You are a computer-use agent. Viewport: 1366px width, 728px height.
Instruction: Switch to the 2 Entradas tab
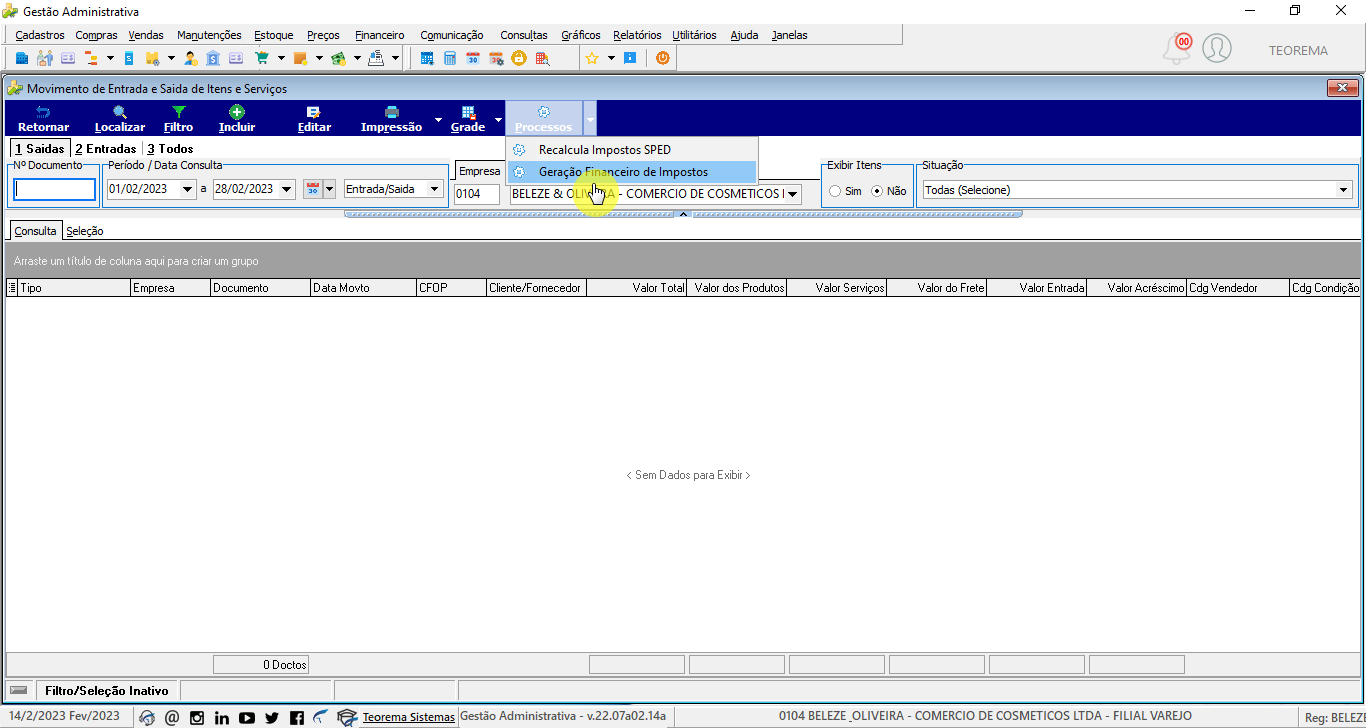105,148
